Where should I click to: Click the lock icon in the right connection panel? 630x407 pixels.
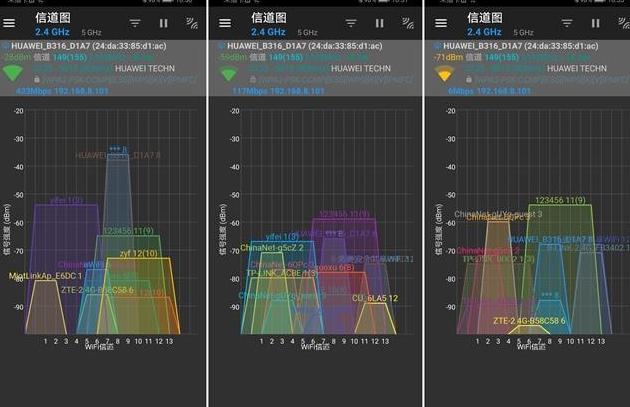pos(468,79)
